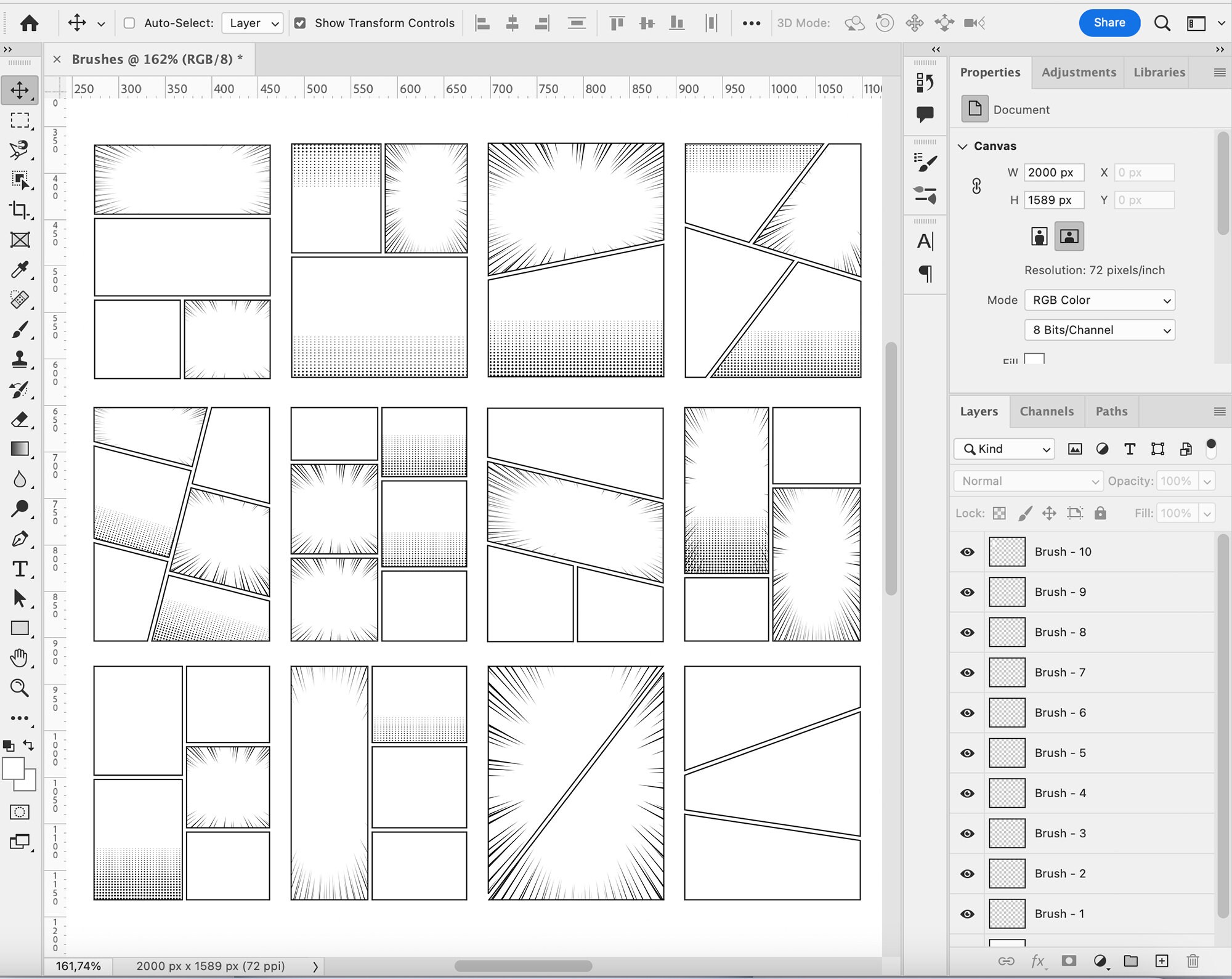
Task: Click the foreground color swatch
Action: 14,768
